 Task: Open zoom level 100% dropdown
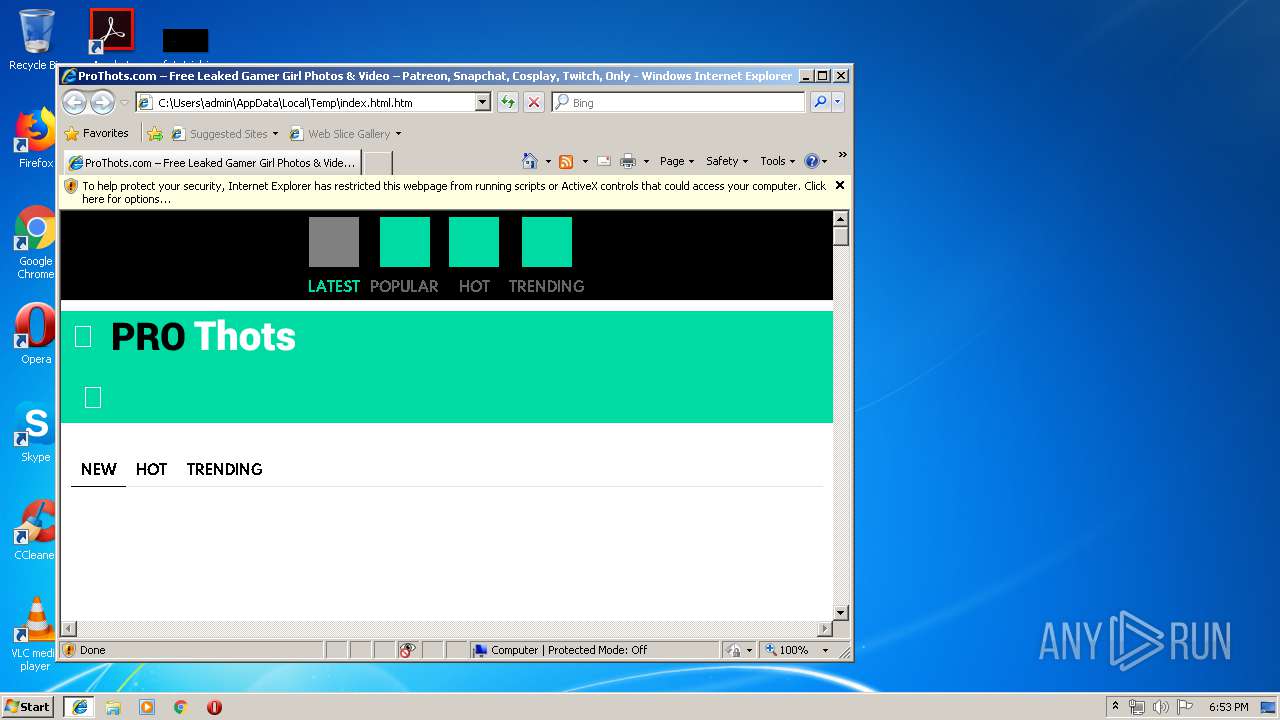click(825, 650)
